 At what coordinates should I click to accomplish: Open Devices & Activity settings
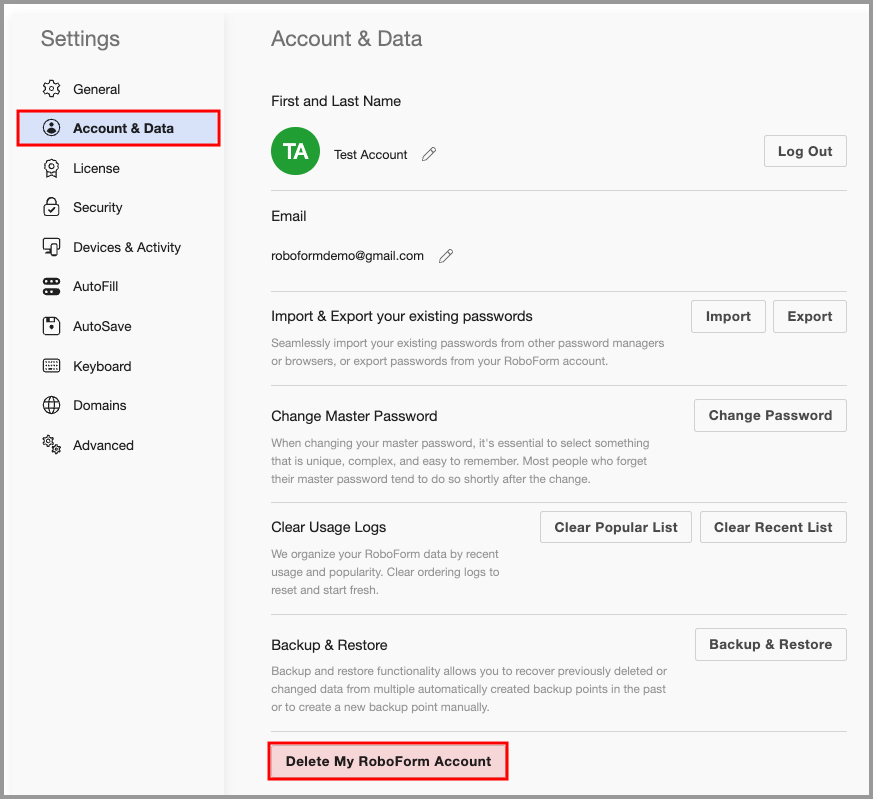pyautogui.click(x=119, y=247)
